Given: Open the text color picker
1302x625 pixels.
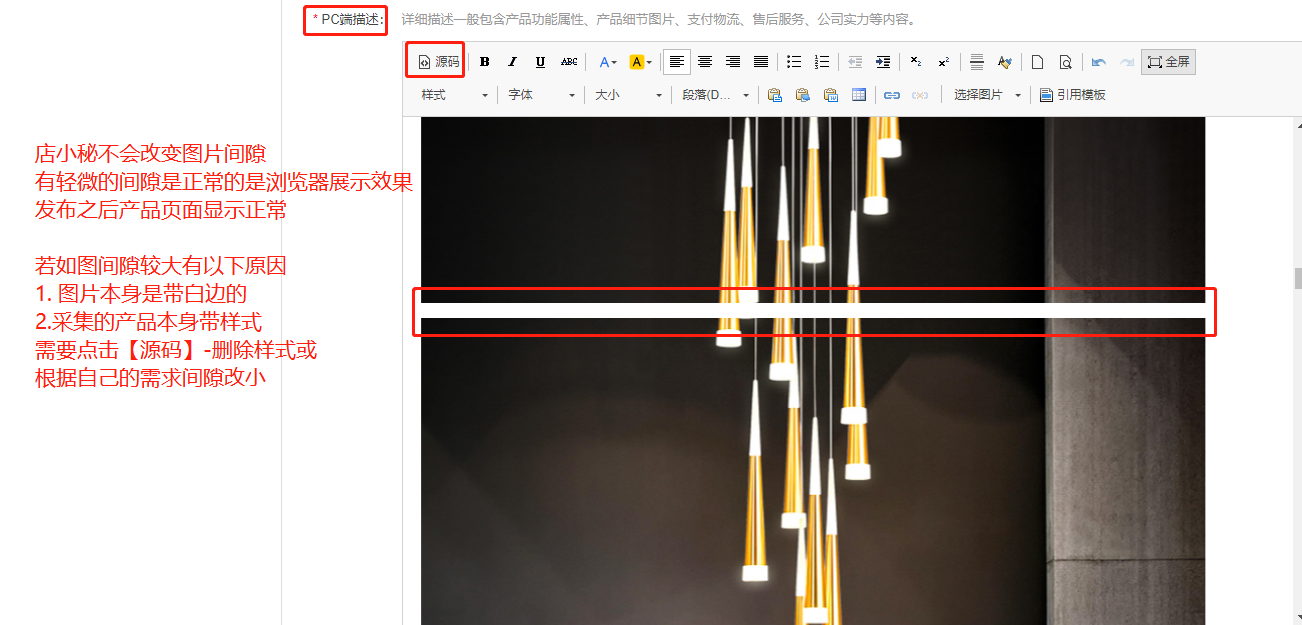Looking at the screenshot, I should click(x=607, y=62).
